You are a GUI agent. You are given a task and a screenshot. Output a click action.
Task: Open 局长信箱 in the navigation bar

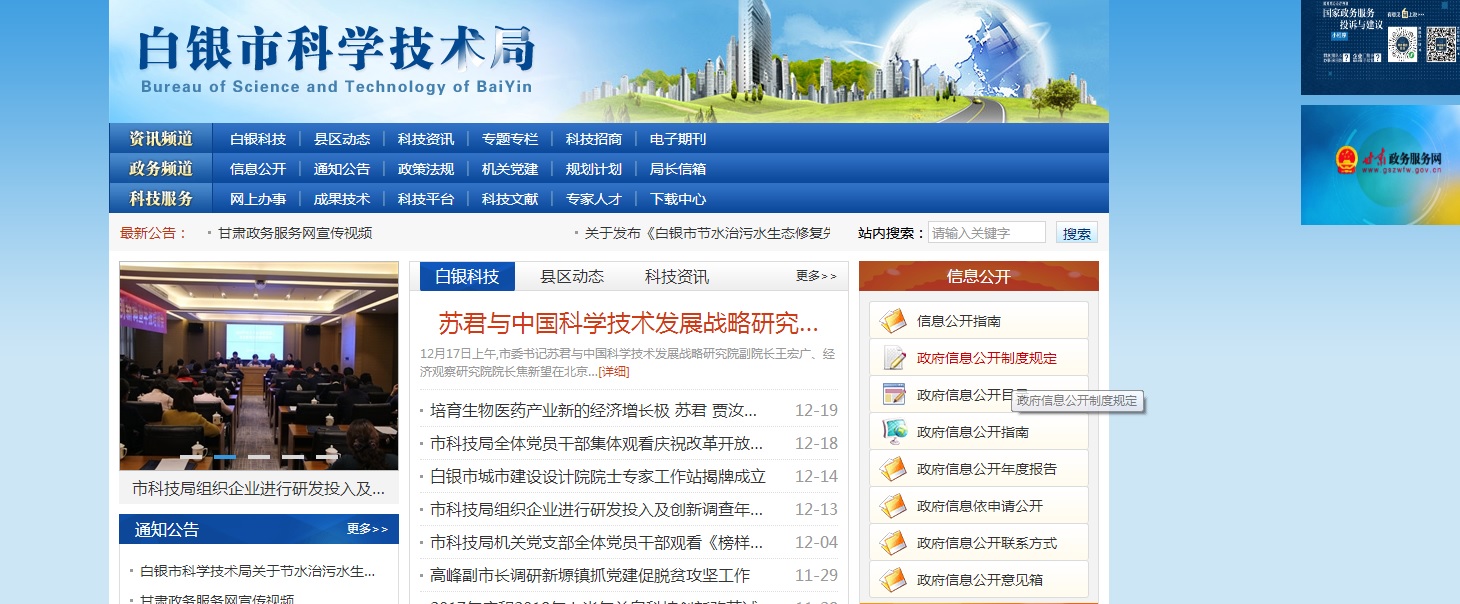[x=678, y=169]
